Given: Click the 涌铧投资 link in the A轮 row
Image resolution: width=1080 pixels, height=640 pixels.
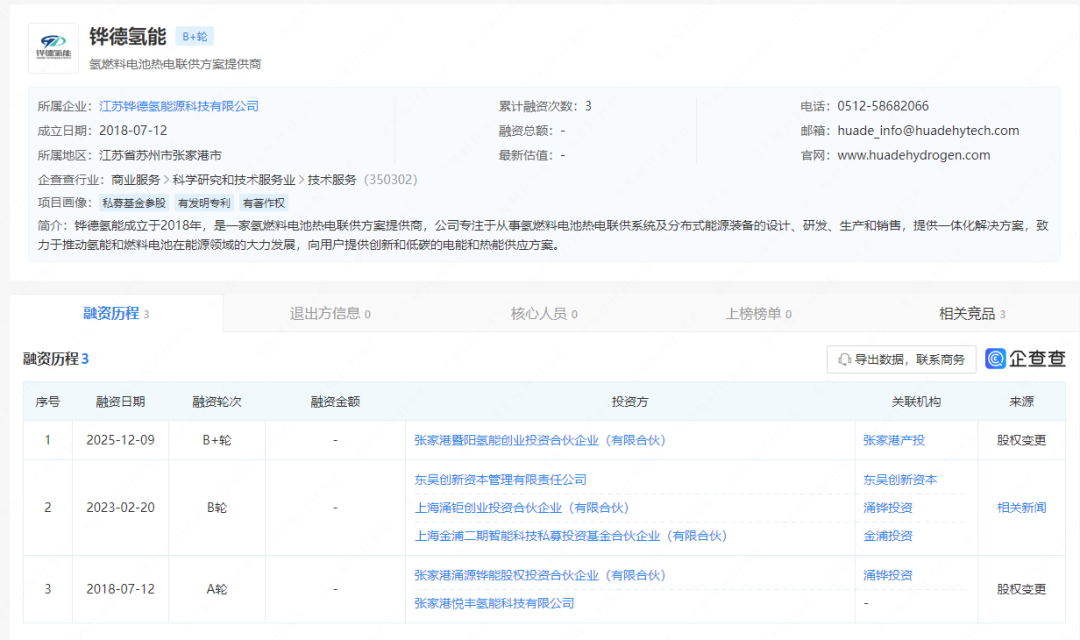Looking at the screenshot, I should pyautogui.click(x=887, y=575).
